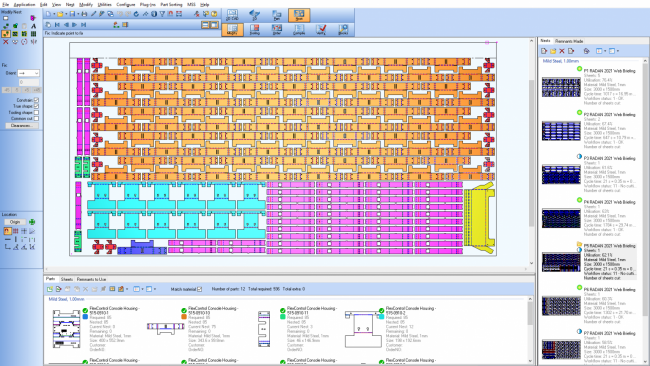
Task: Select the 3D mode button
Action: (x=255, y=15)
